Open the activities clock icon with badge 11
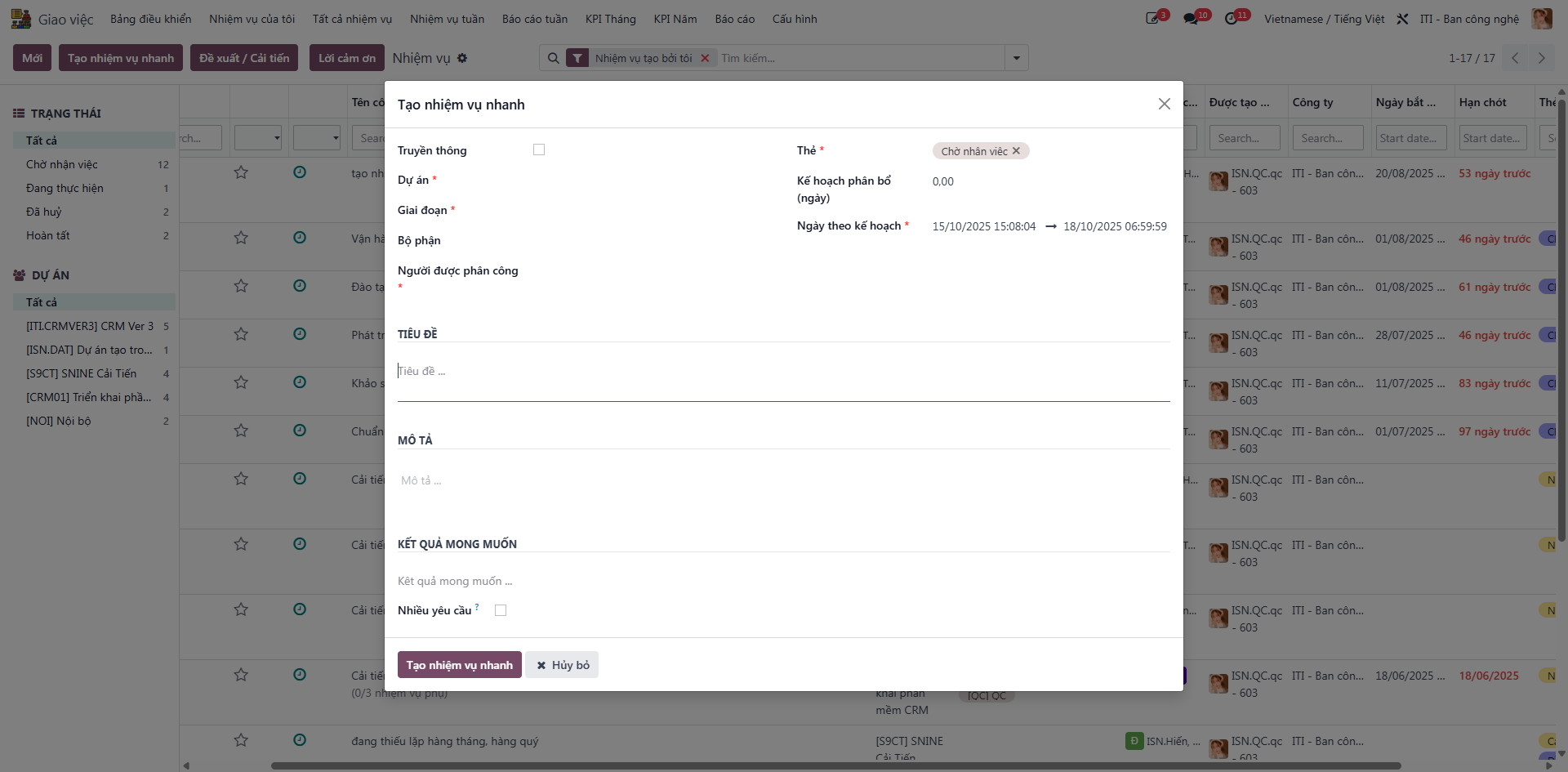Viewport: 1568px width, 772px height. [1232, 18]
